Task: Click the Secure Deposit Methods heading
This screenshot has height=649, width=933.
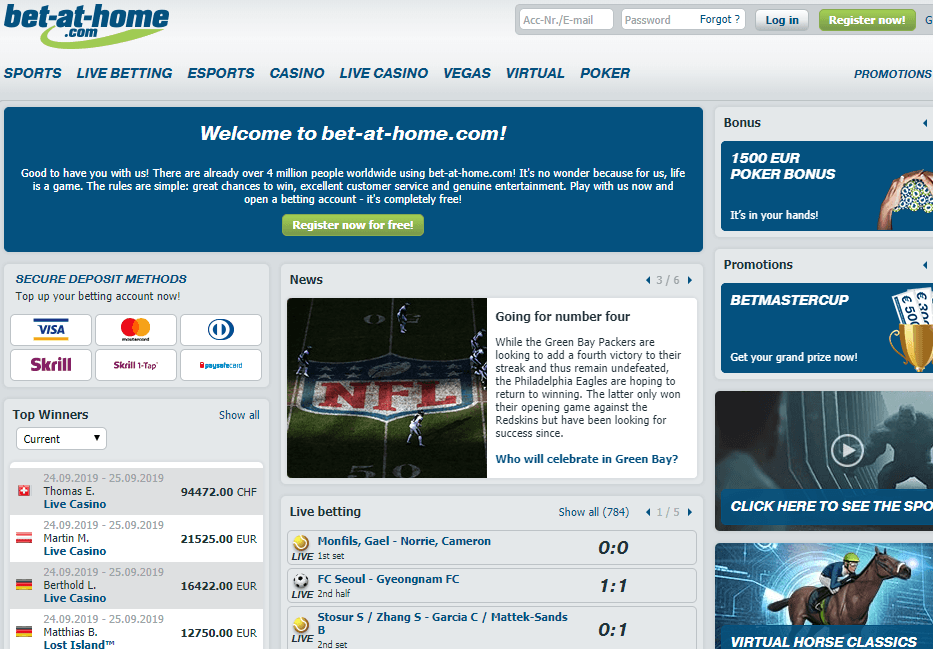Action: click(x=101, y=279)
